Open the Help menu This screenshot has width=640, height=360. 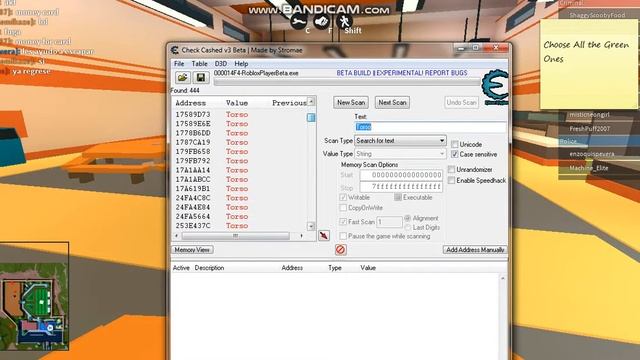pos(241,64)
